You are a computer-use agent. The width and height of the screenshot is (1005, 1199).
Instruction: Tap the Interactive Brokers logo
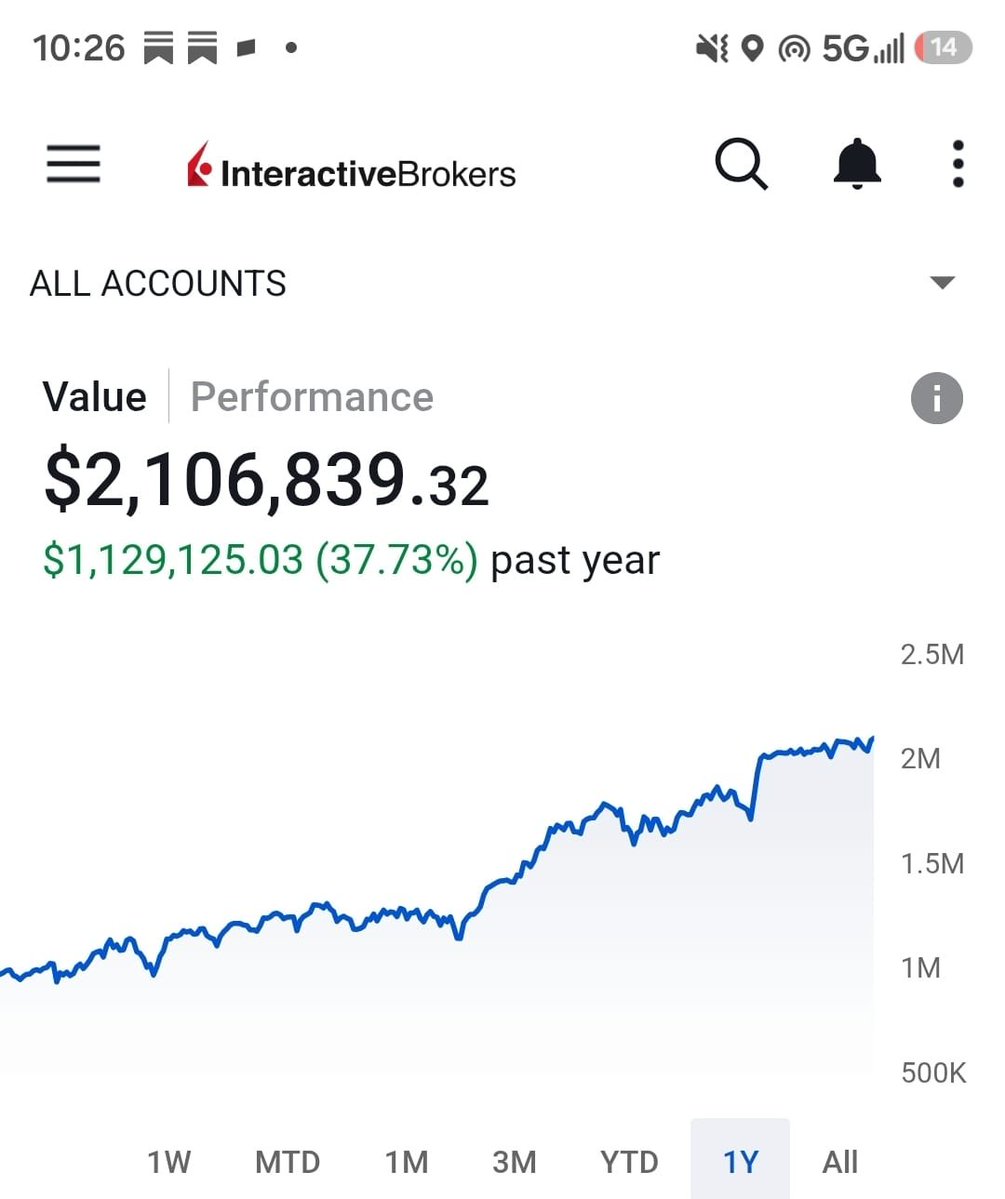coord(351,166)
